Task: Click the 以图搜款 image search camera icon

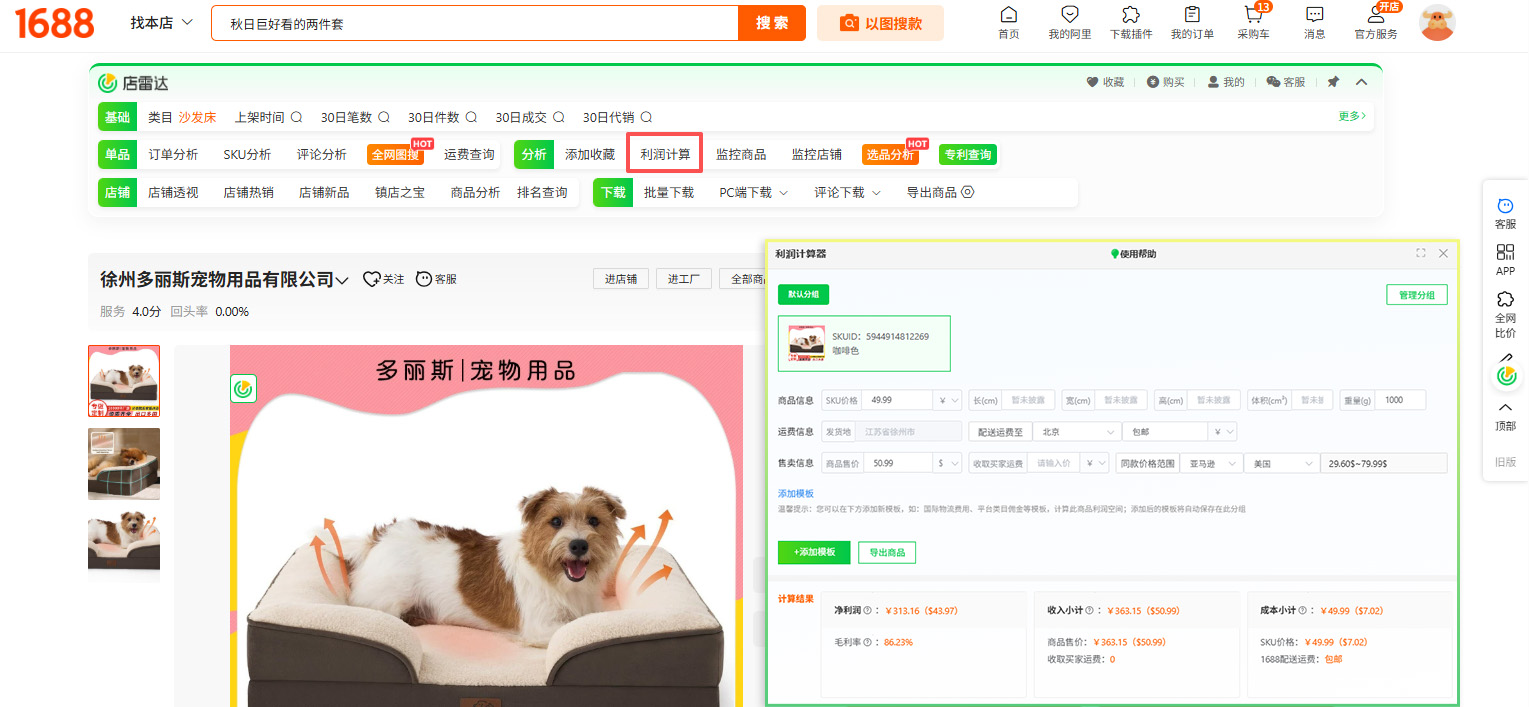Action: [849, 22]
